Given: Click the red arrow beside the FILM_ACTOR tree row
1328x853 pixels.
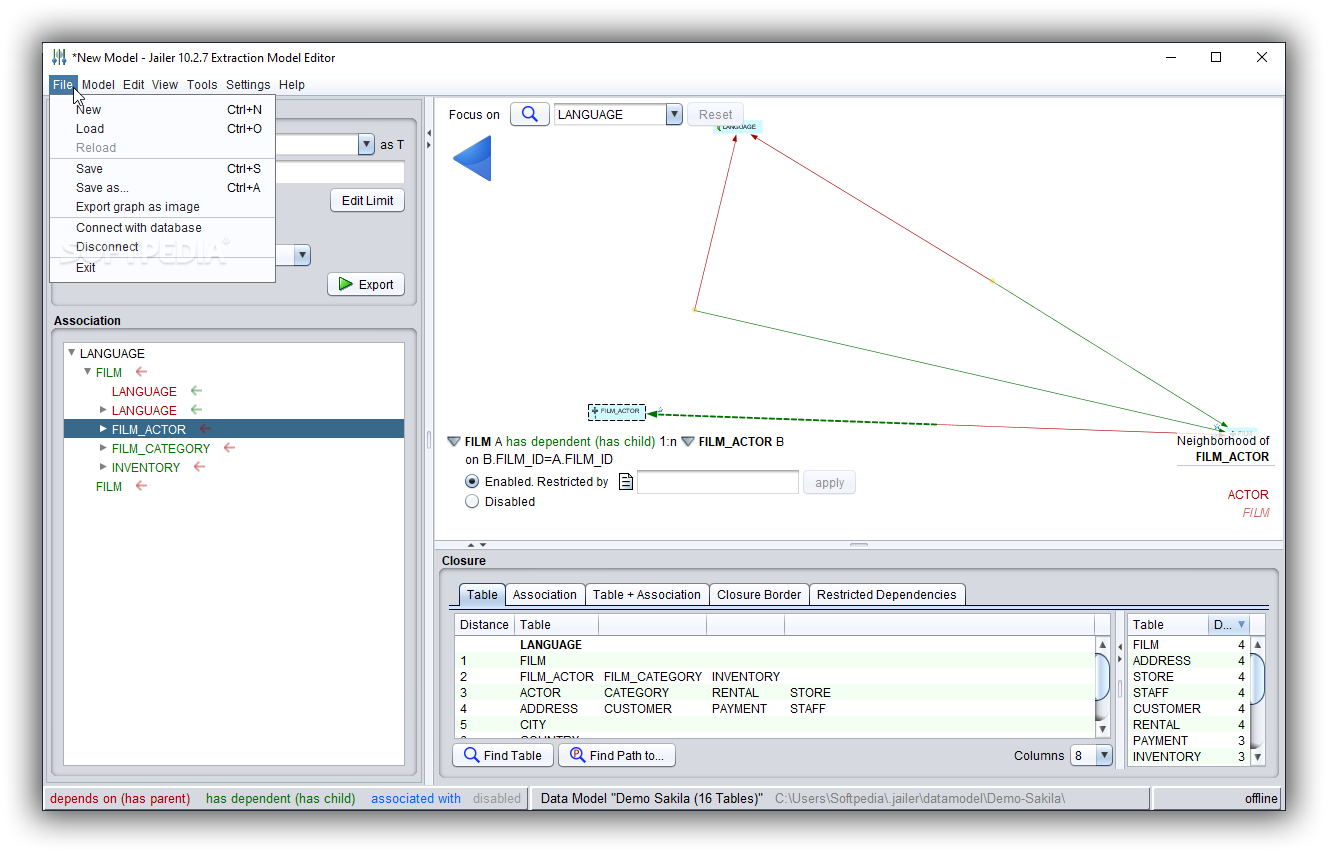Looking at the screenshot, I should point(205,429).
